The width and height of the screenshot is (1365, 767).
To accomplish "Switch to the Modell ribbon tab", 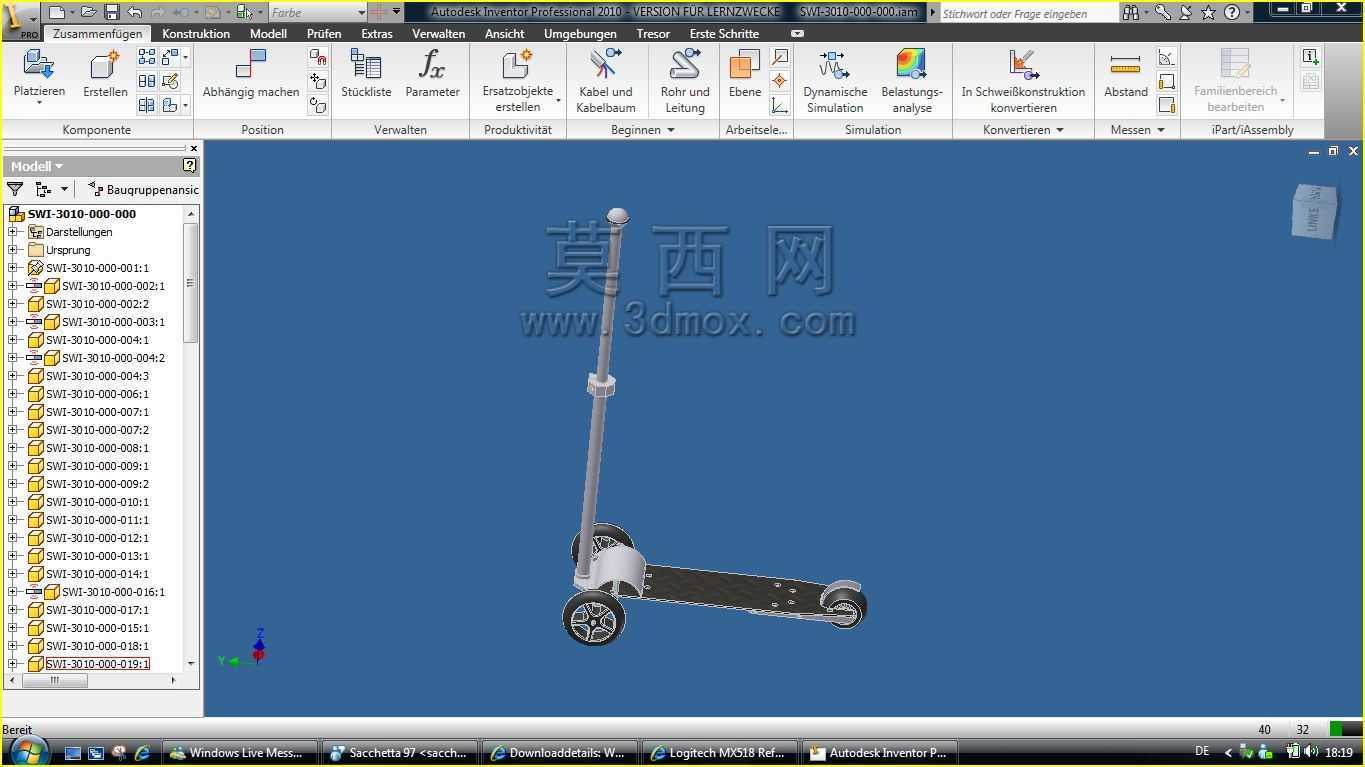I will pyautogui.click(x=268, y=33).
